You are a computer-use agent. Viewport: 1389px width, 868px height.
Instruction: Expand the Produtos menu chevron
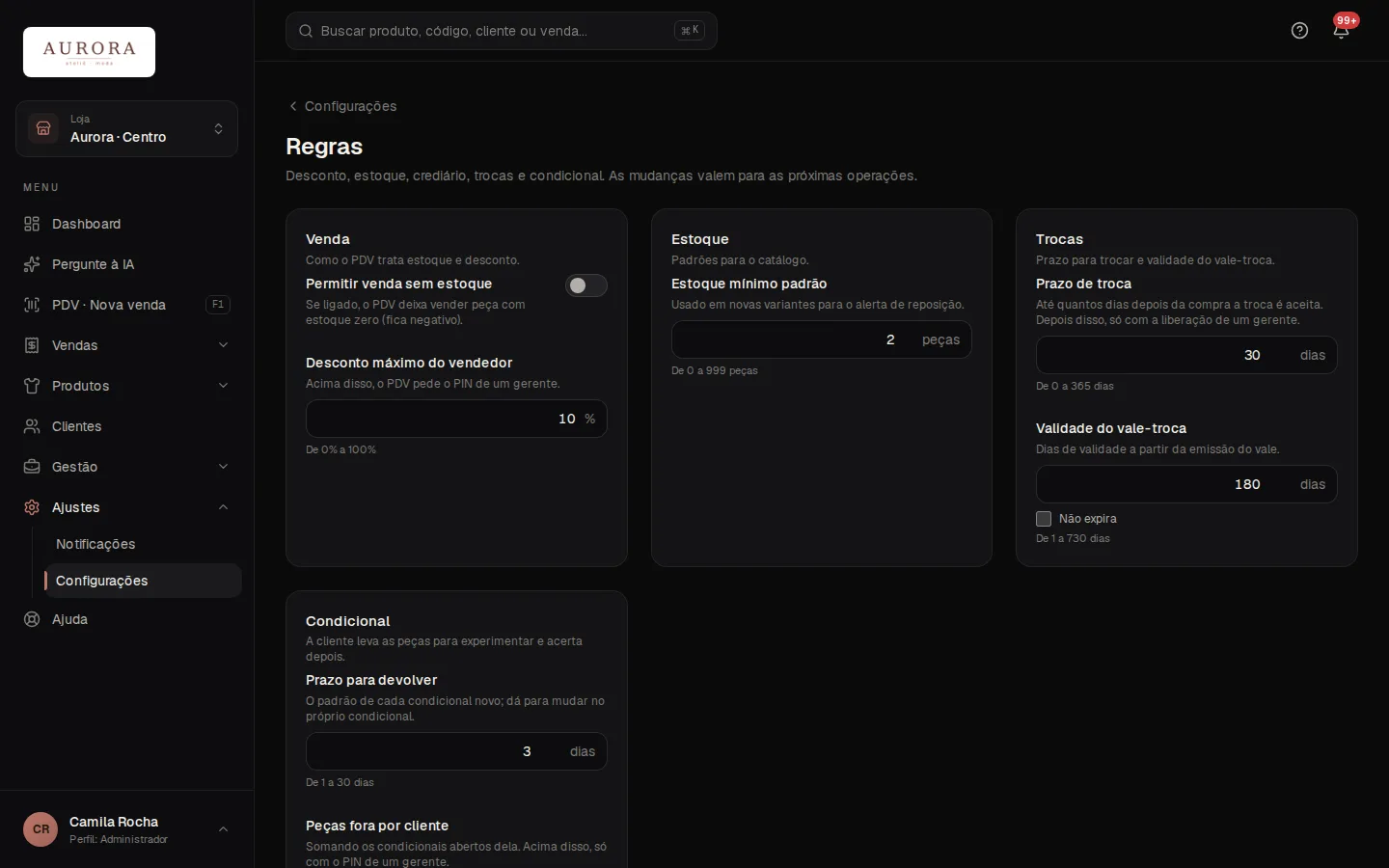pos(223,386)
